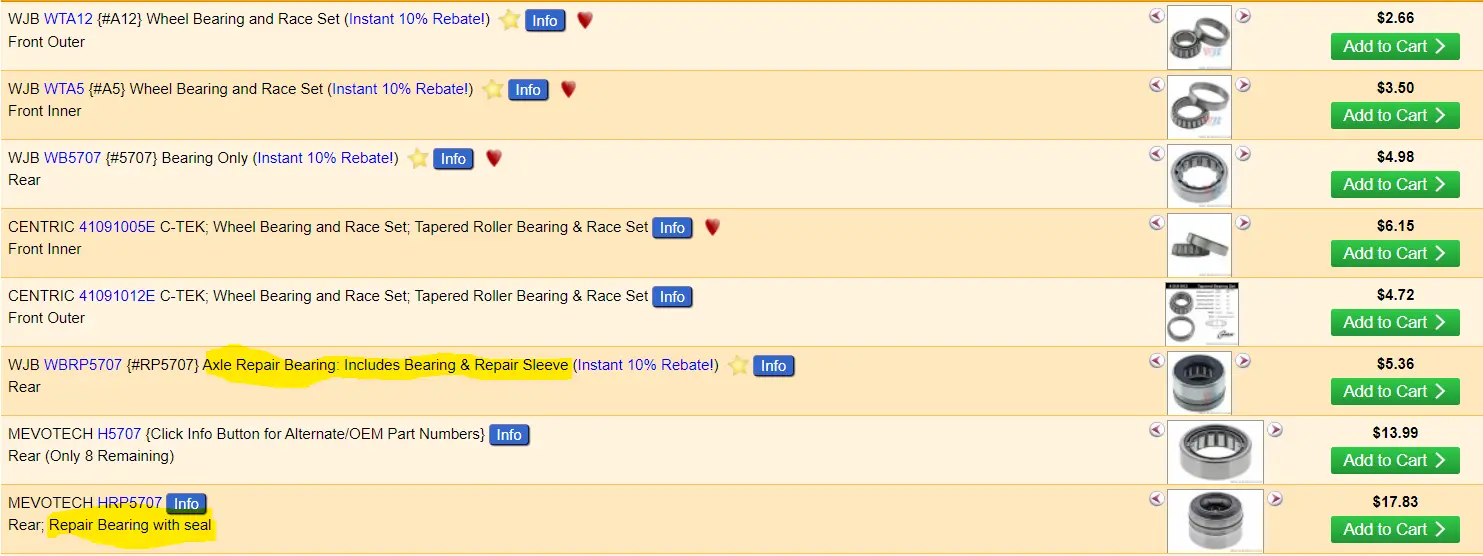Show previous image for MEVOTECH HRP5707 thumbnail

coord(1156,499)
